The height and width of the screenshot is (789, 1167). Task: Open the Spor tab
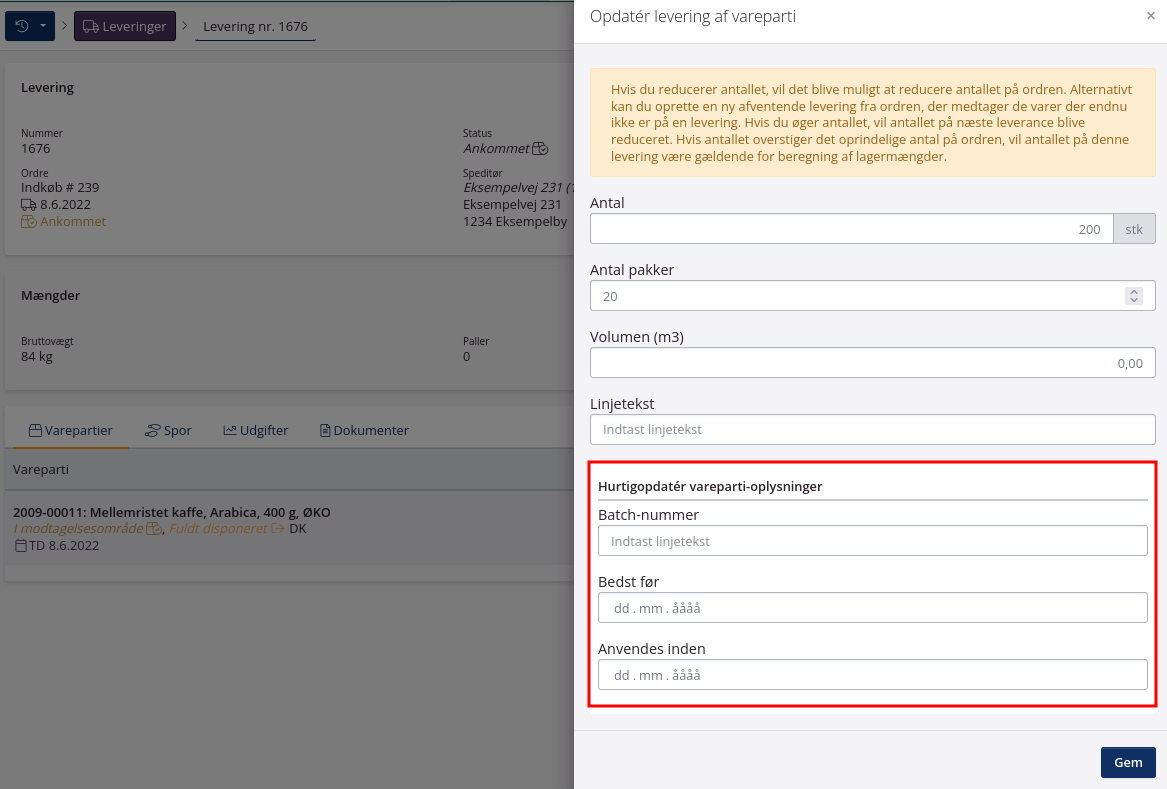coord(168,430)
